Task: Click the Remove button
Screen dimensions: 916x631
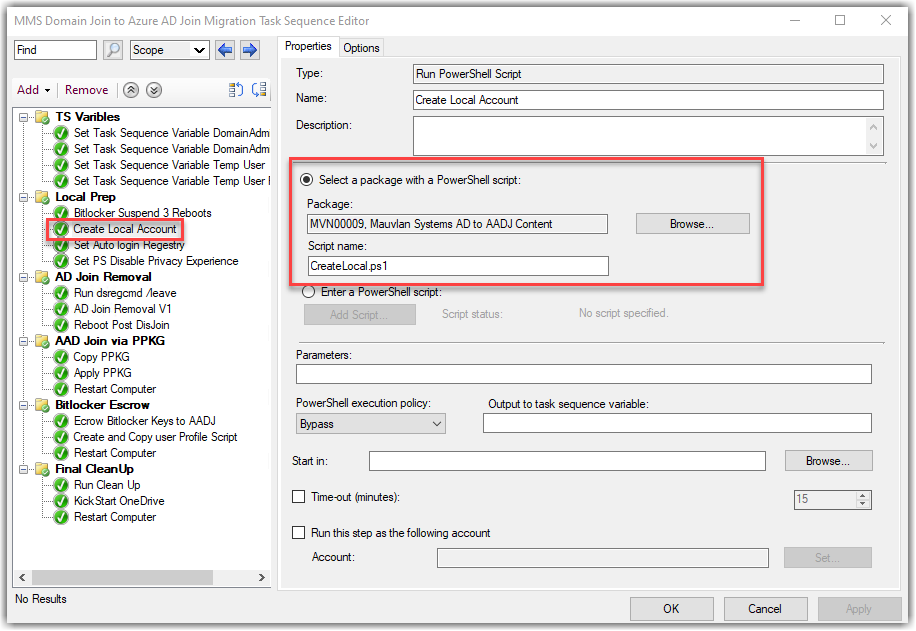Action: 86,90
